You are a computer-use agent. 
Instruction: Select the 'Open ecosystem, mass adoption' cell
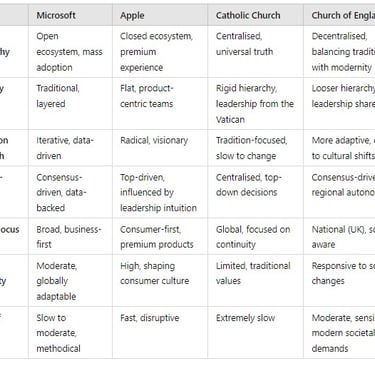tap(70, 52)
